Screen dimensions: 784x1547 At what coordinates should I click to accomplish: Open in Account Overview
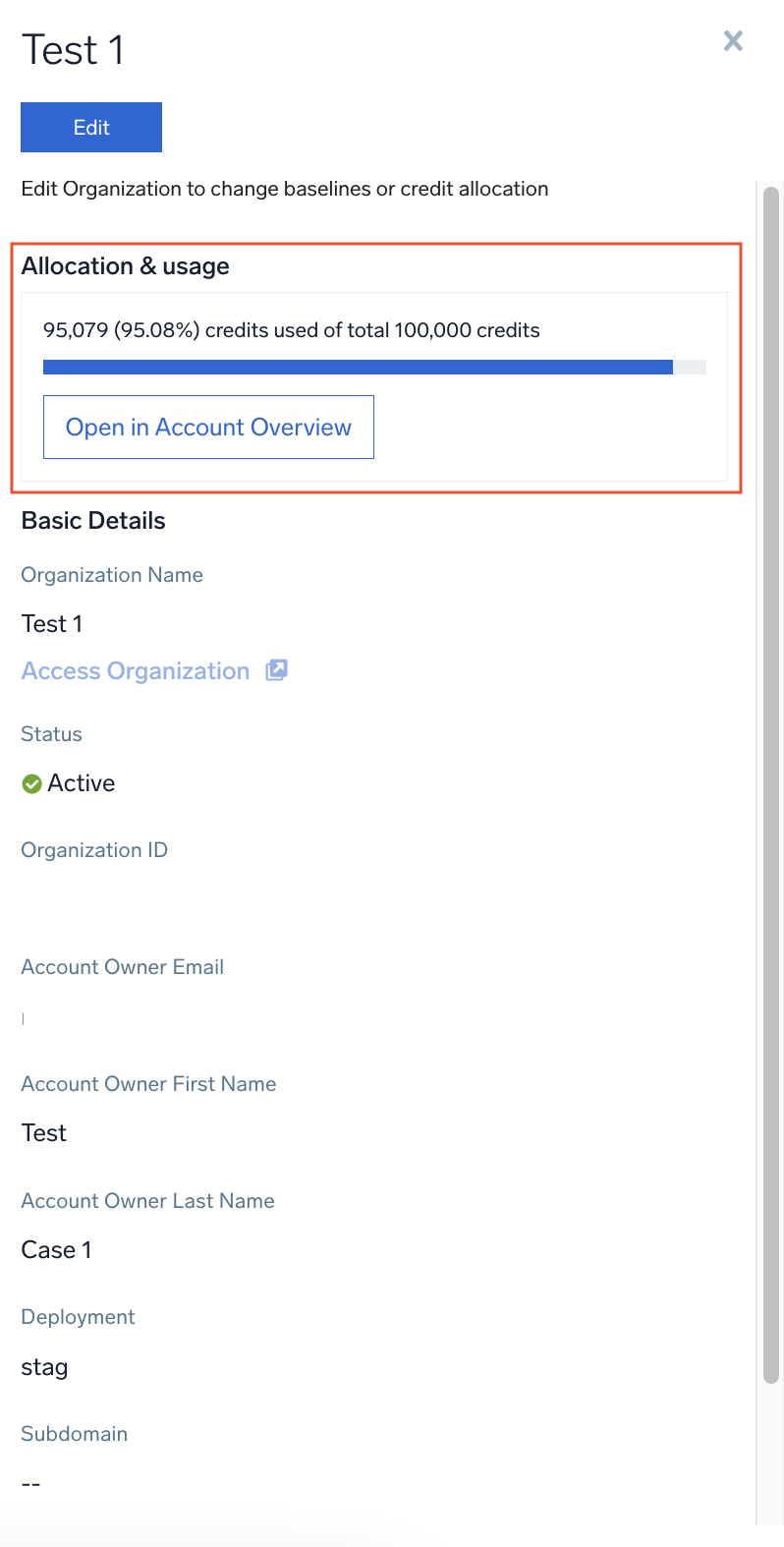click(x=208, y=428)
